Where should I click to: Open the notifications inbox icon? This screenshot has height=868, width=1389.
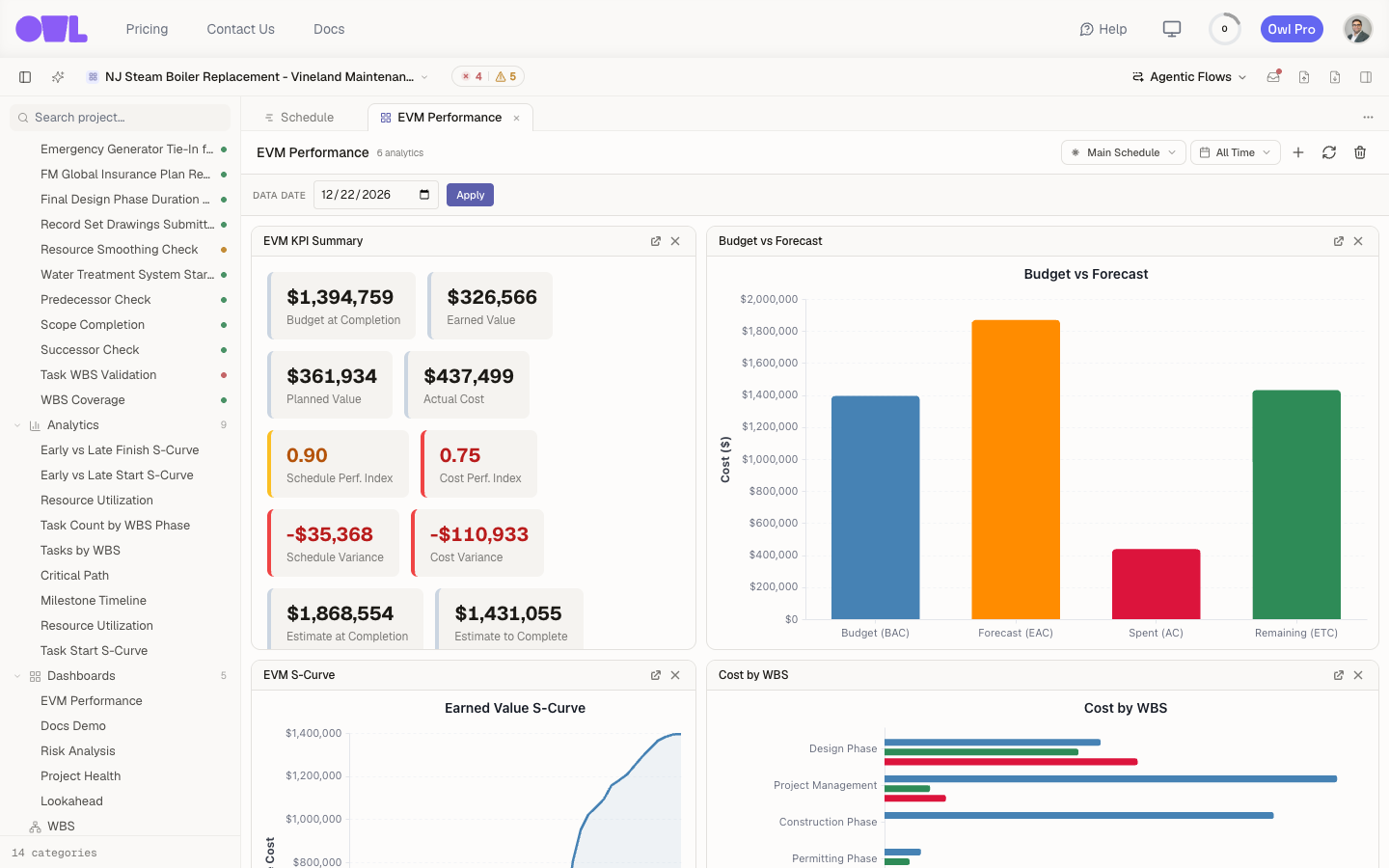point(1273,77)
